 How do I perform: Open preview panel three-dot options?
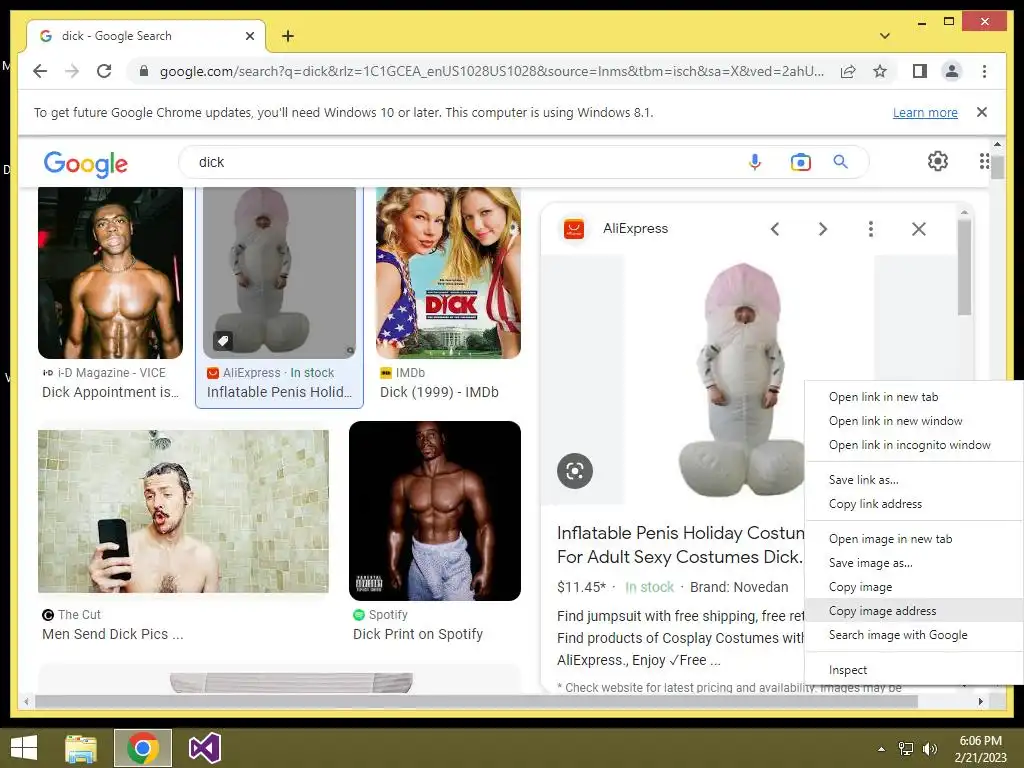[871, 229]
